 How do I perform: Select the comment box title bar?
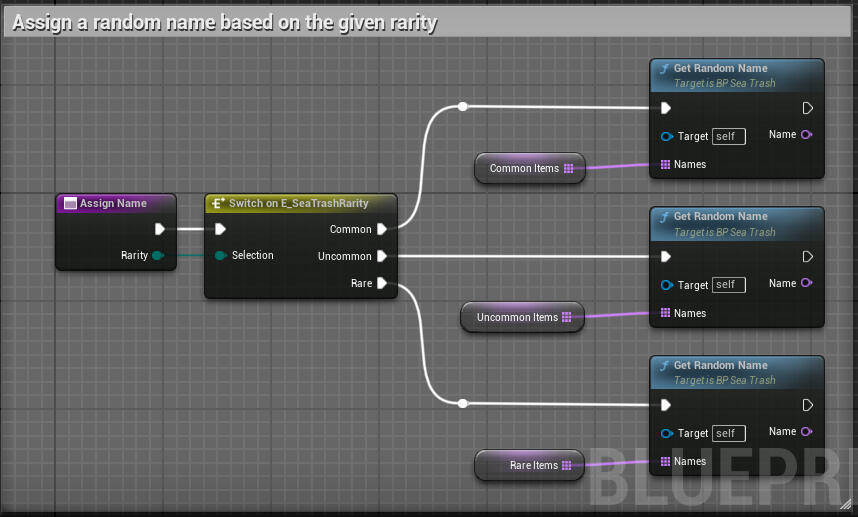click(x=428, y=23)
